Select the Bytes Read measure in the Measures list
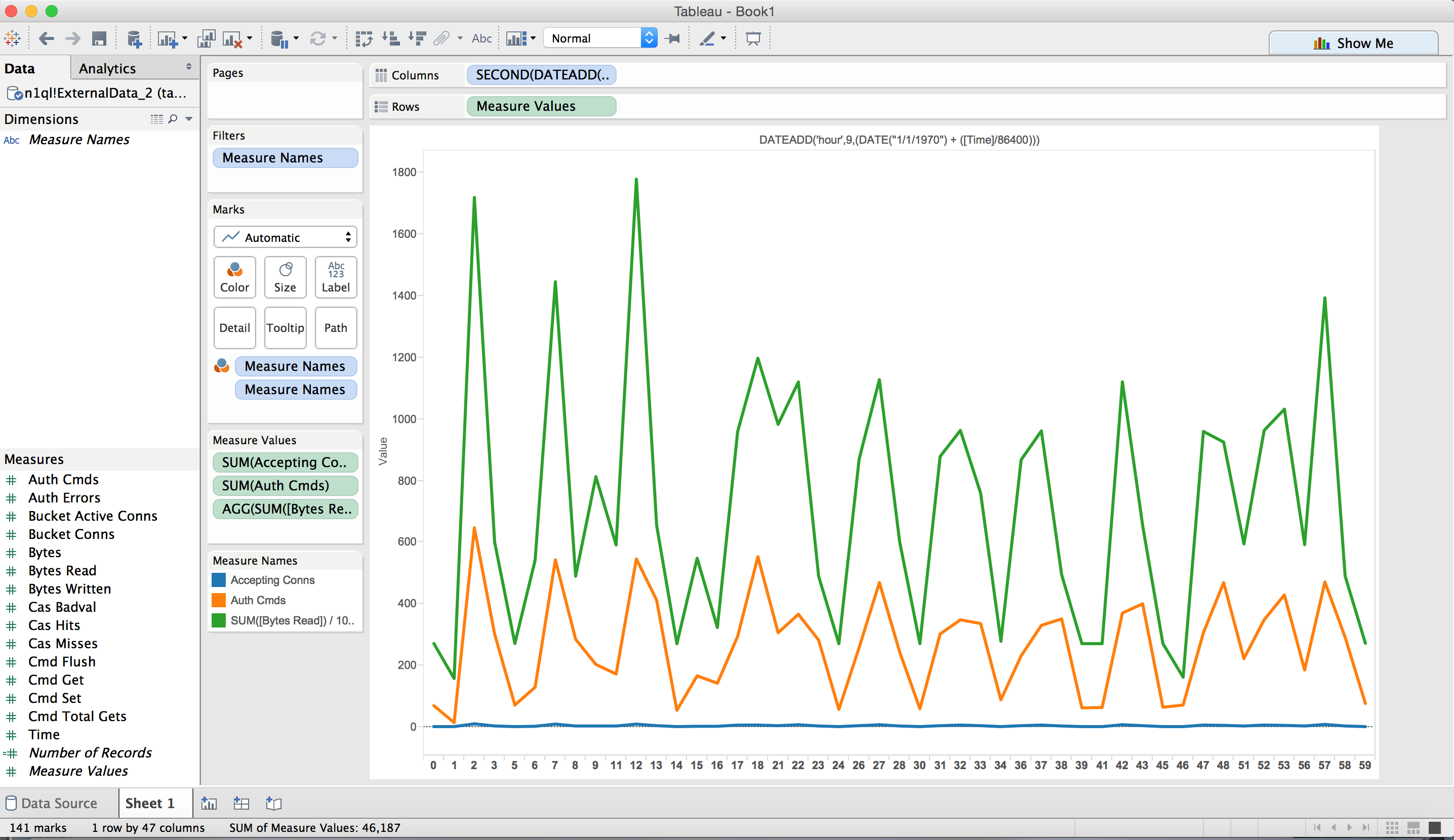 [x=62, y=570]
